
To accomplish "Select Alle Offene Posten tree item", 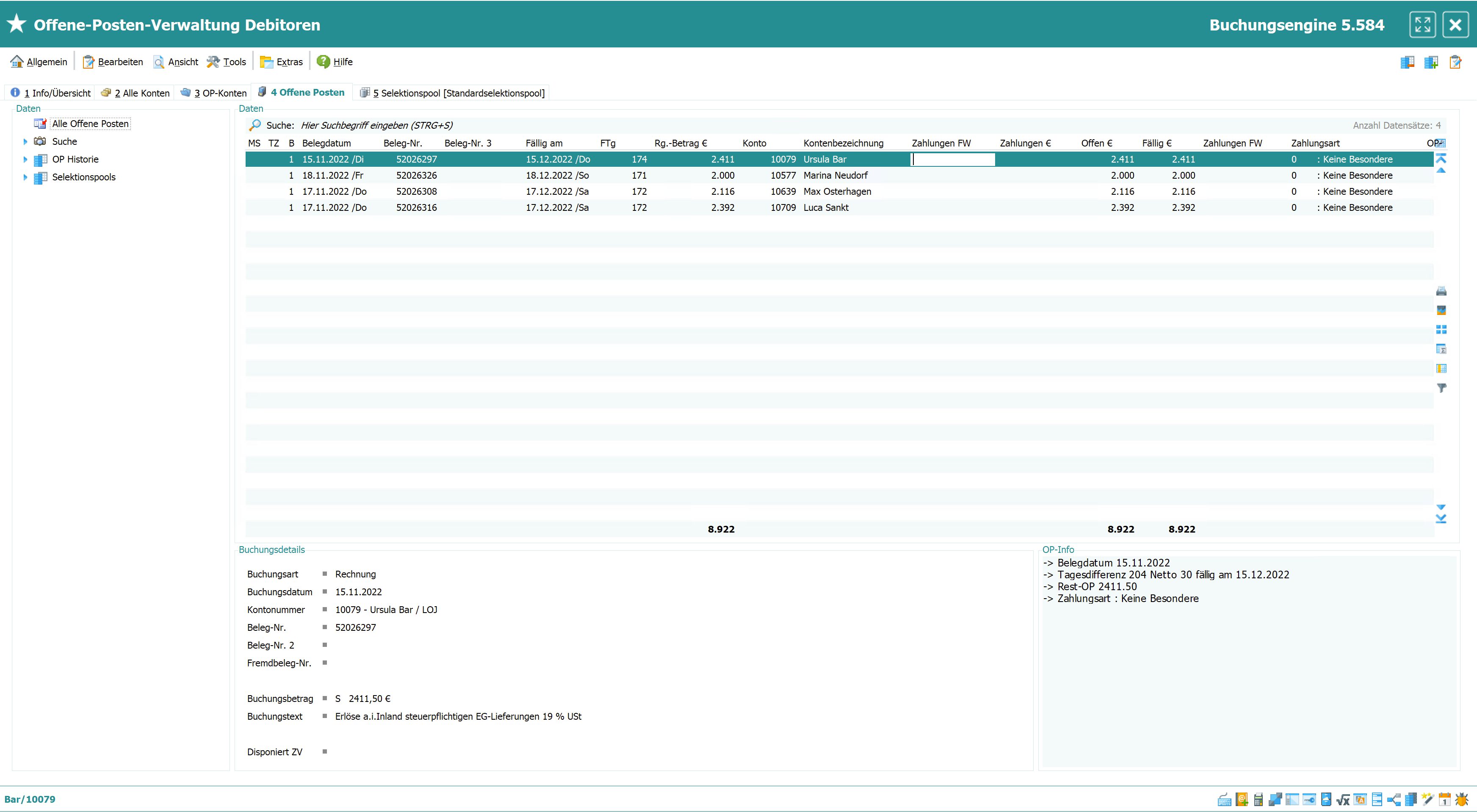I will 90,124.
